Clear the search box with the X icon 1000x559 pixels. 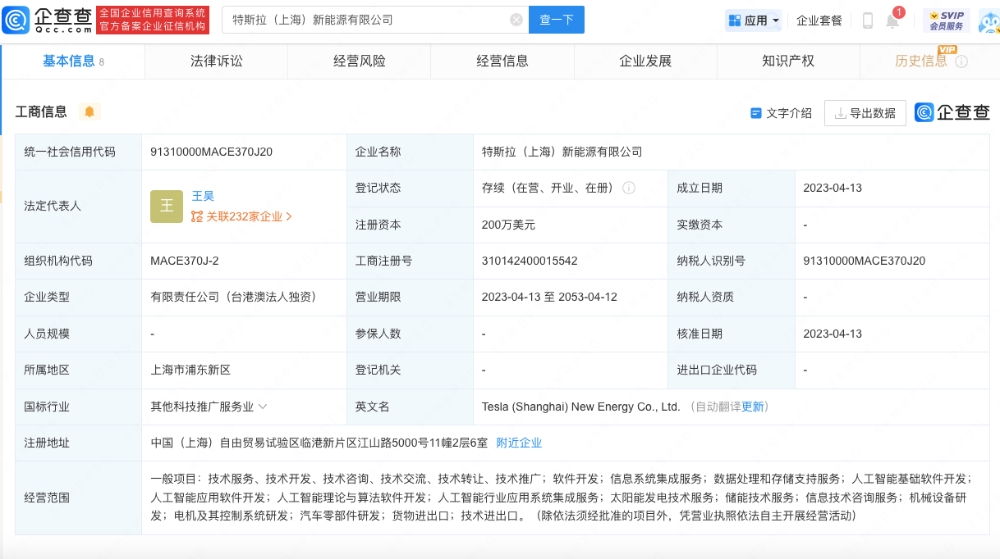(516, 20)
